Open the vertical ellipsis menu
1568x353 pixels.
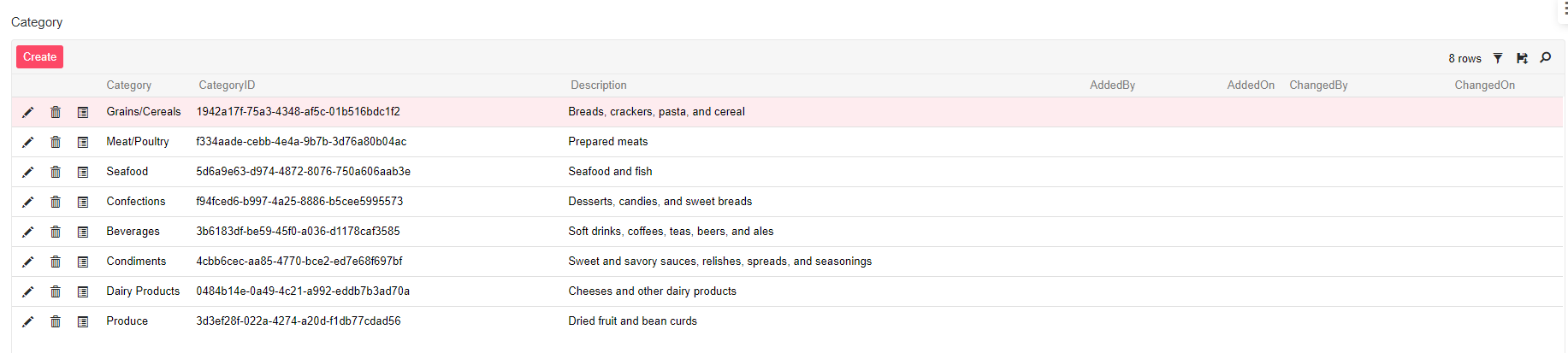pyautogui.click(x=1565, y=9)
